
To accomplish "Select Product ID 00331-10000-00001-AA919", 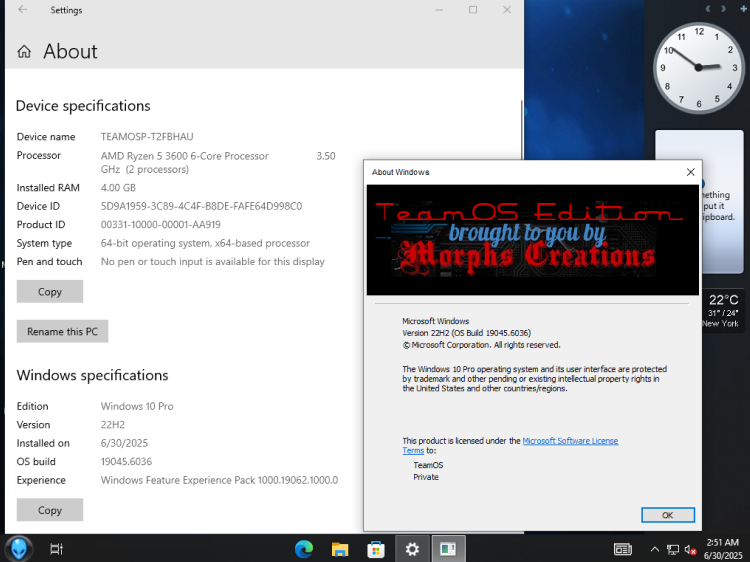I will [x=160, y=224].
